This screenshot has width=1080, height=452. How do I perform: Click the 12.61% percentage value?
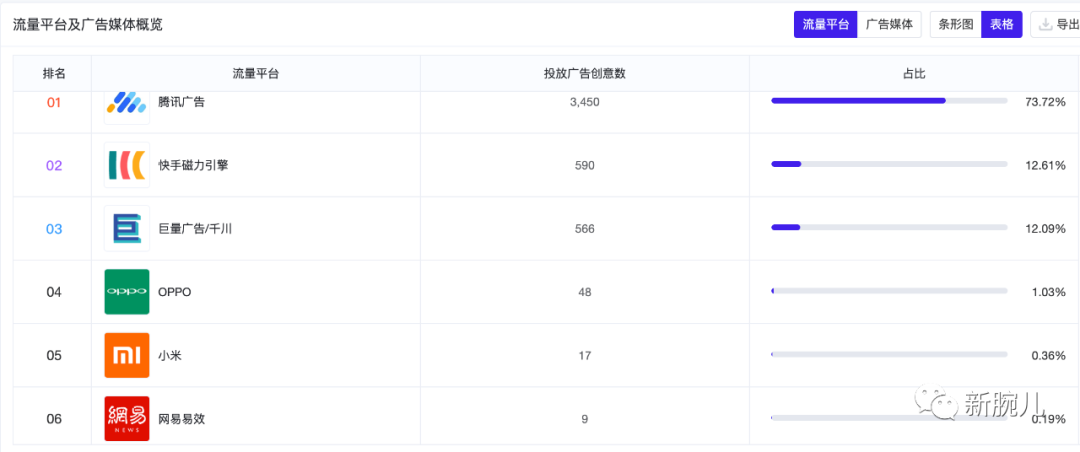click(x=1046, y=165)
